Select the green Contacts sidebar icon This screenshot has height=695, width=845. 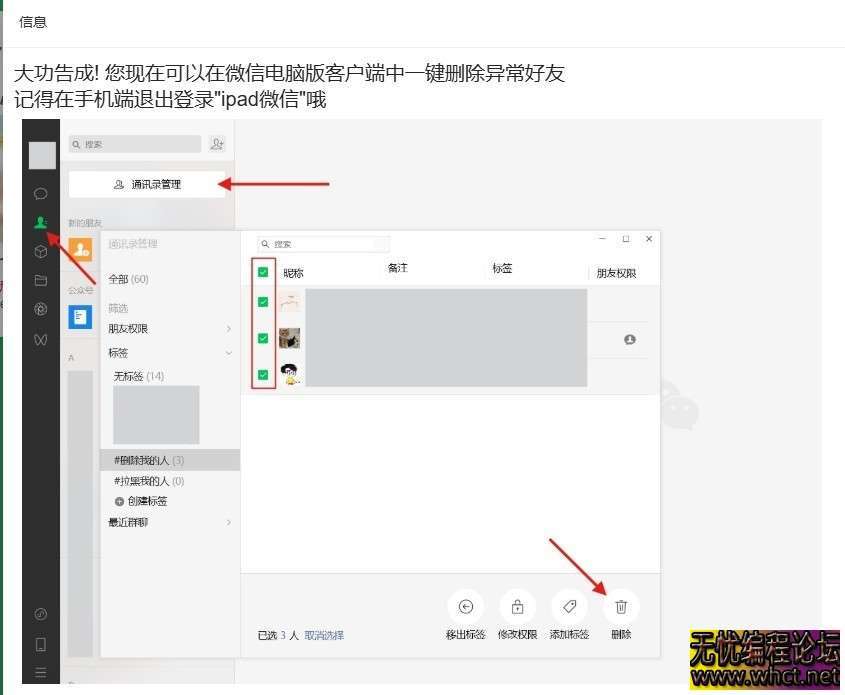click(41, 222)
